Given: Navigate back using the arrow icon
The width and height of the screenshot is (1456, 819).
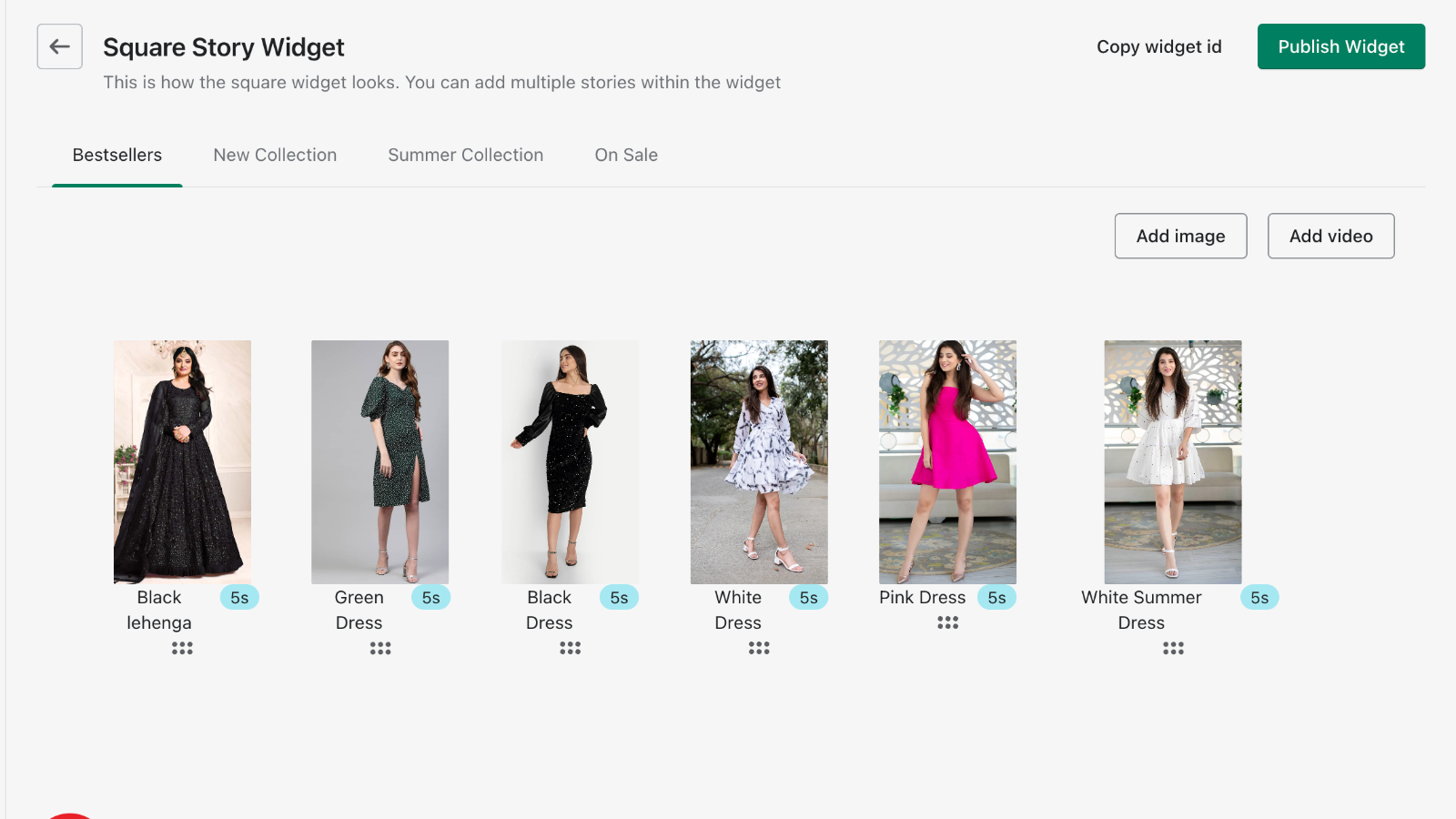Looking at the screenshot, I should tap(59, 46).
